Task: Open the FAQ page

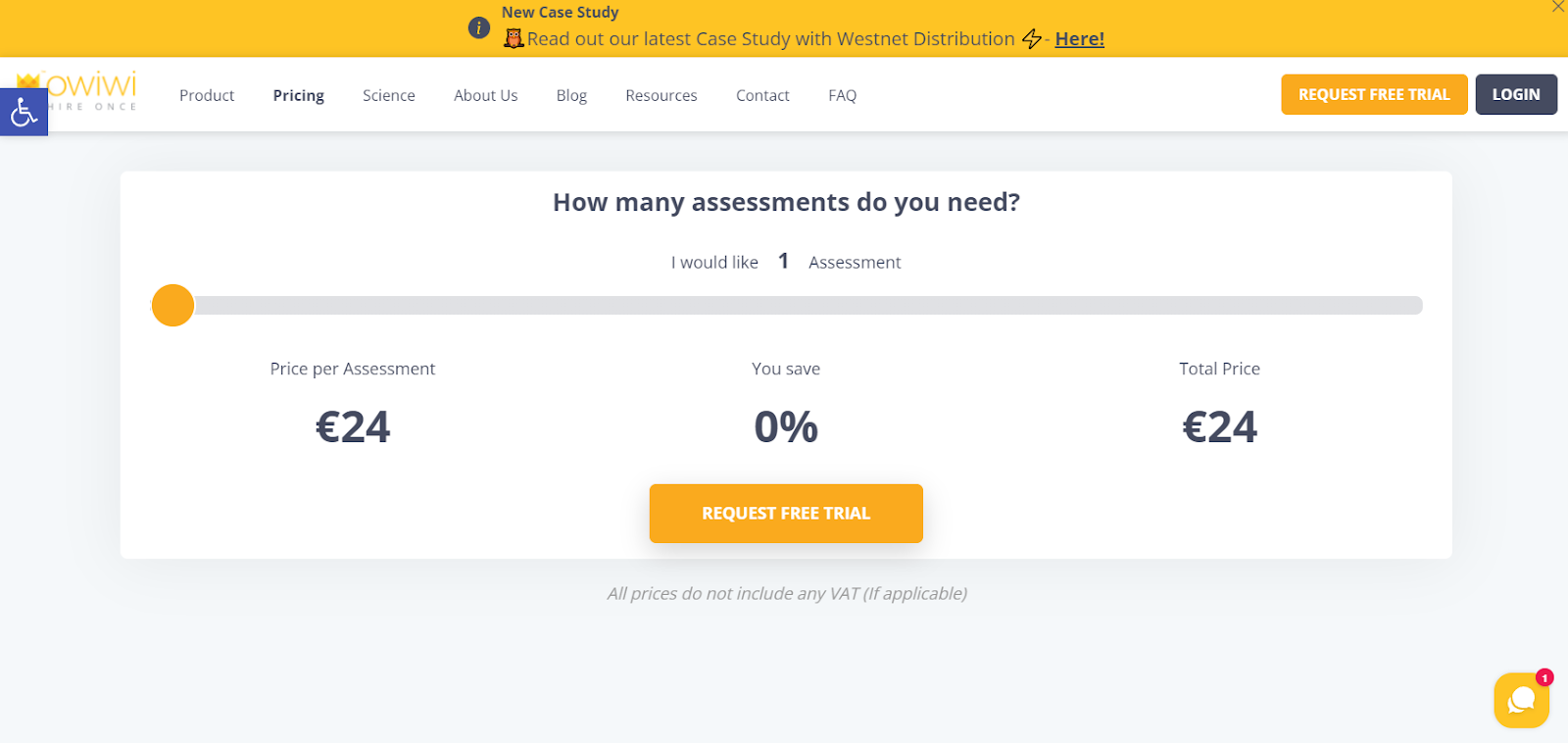Action: tap(842, 95)
